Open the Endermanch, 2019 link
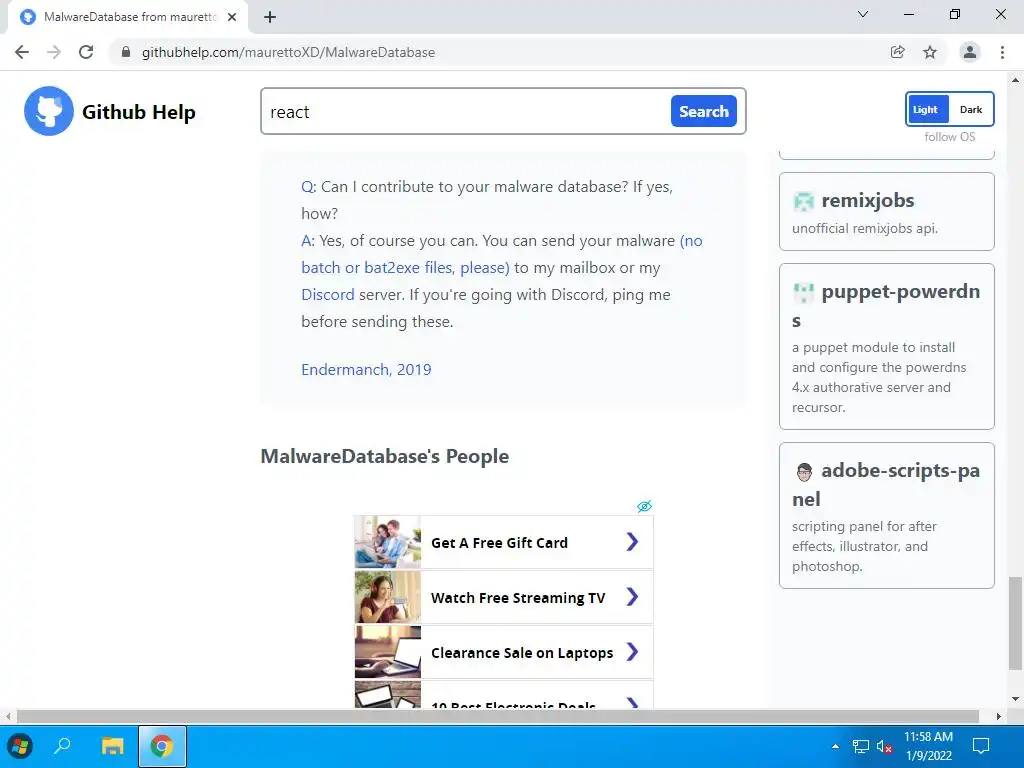This screenshot has width=1024, height=768. (366, 370)
